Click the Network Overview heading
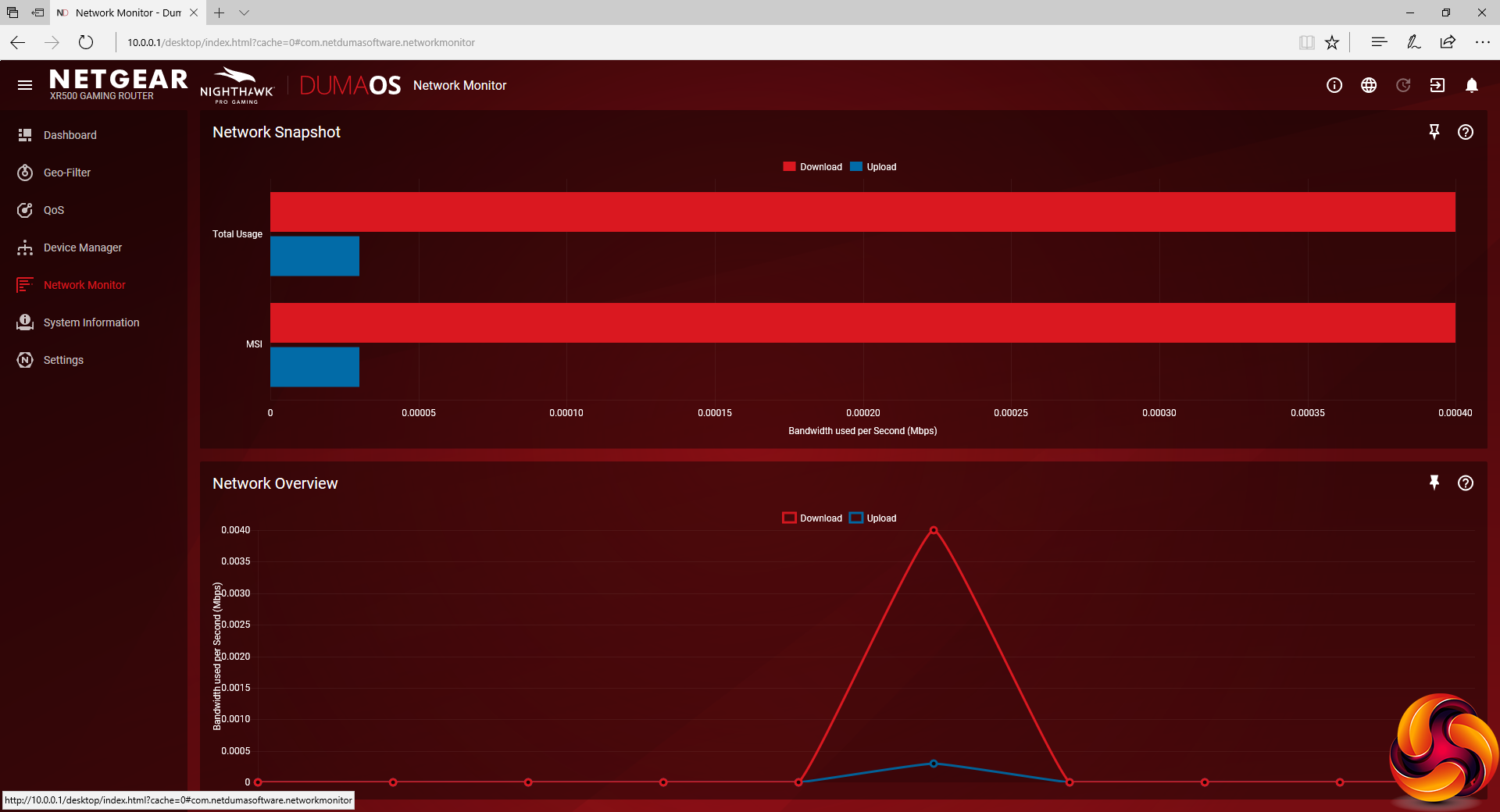This screenshot has width=1500, height=812. [x=275, y=483]
